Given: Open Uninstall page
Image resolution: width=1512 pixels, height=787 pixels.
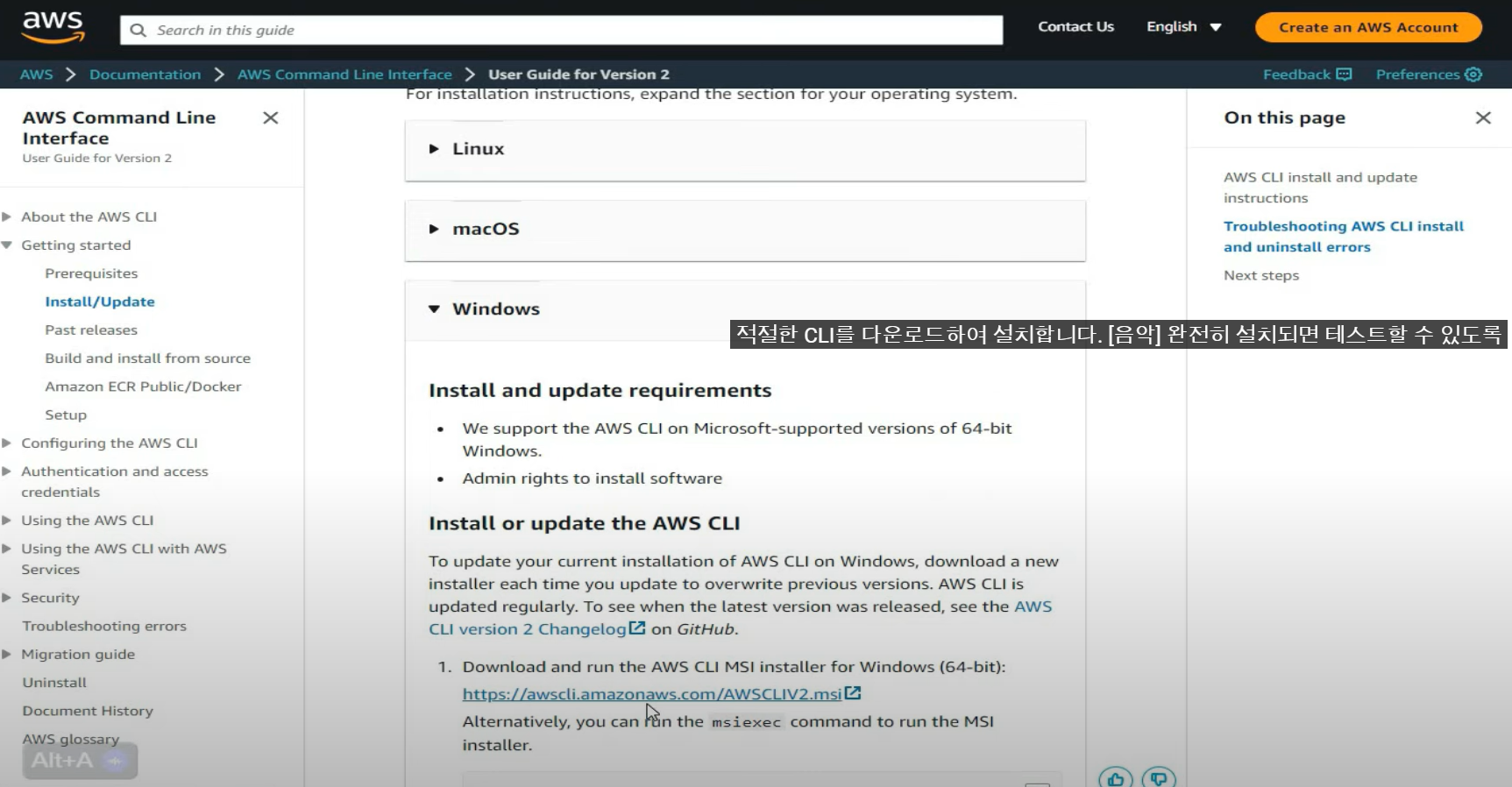Looking at the screenshot, I should click(54, 683).
